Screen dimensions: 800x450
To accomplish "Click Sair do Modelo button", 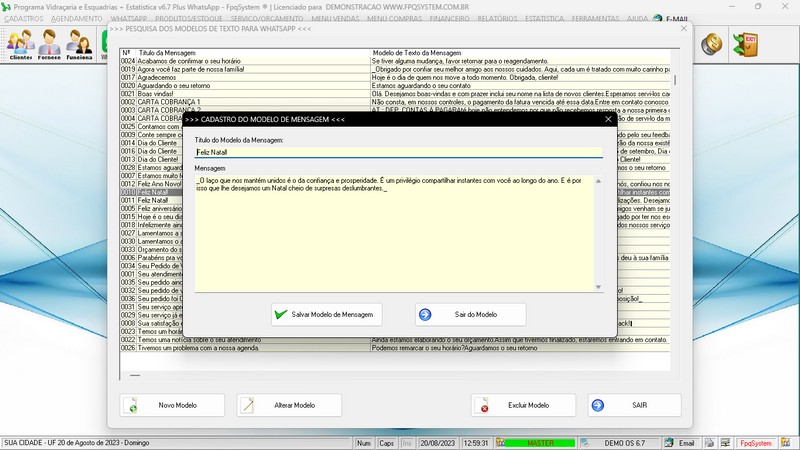I will pyautogui.click(x=470, y=314).
